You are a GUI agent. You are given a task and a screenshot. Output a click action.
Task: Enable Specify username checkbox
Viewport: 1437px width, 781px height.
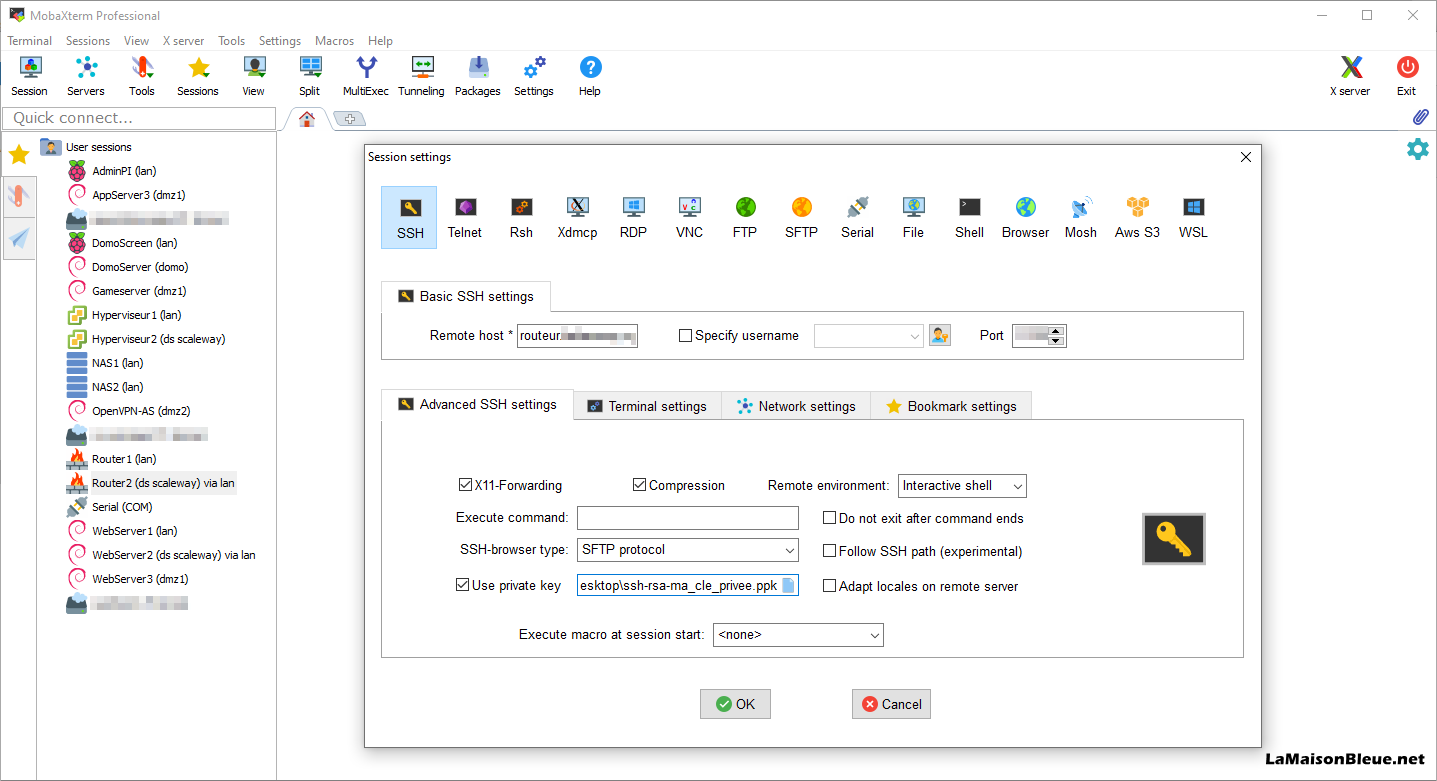pyautogui.click(x=685, y=336)
